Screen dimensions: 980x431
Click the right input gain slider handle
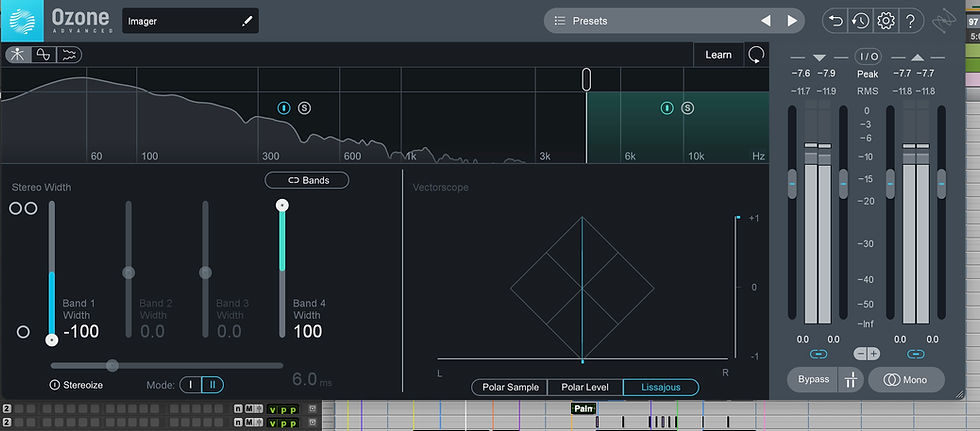pos(843,184)
